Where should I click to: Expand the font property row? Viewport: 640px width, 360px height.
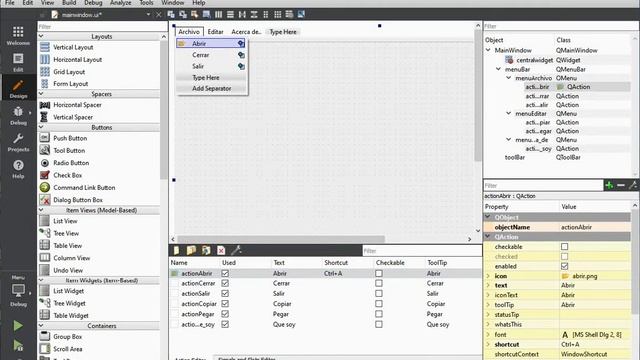click(x=488, y=334)
